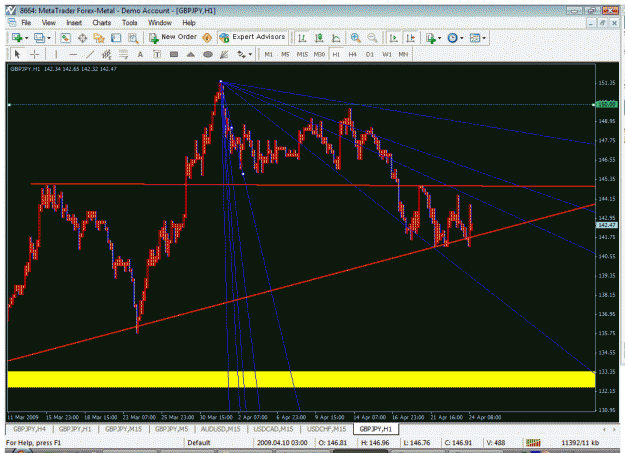Expand the Arrows tool dropdown

coord(250,54)
